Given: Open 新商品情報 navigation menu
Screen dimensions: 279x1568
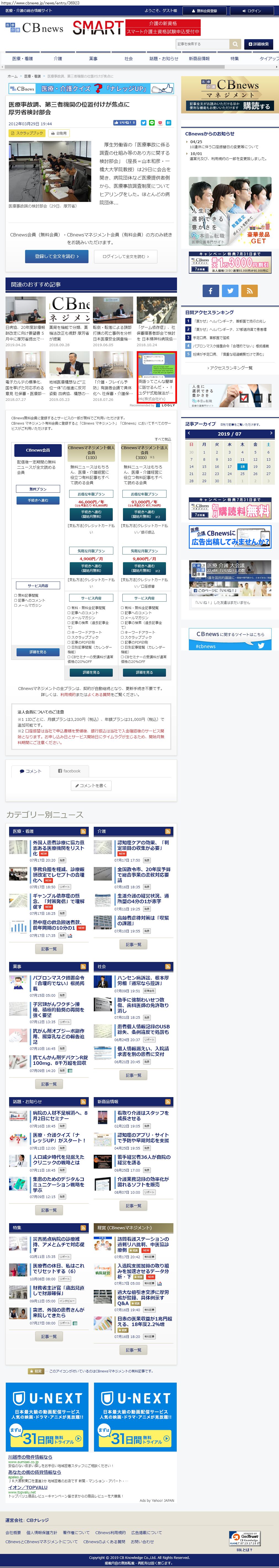Looking at the screenshot, I should coord(199,58).
